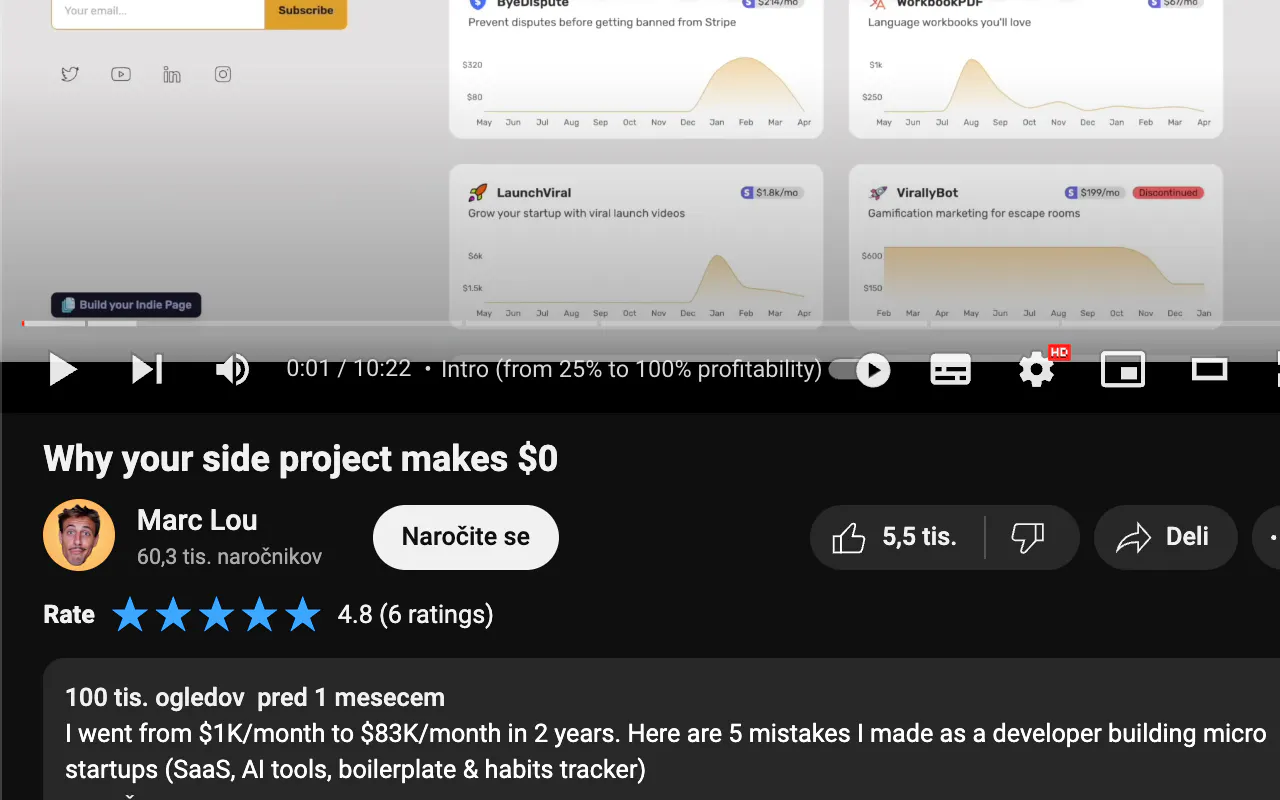1280x800 pixels.
Task: Click the Twitter icon in the video
Action: tap(70, 74)
